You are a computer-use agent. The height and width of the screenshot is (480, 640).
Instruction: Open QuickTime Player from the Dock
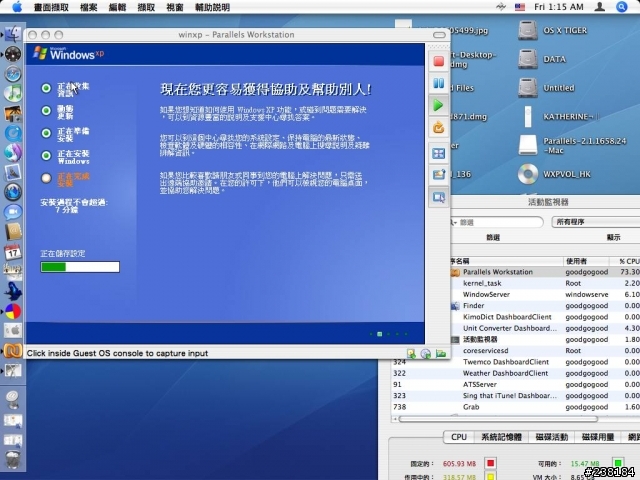(13, 133)
